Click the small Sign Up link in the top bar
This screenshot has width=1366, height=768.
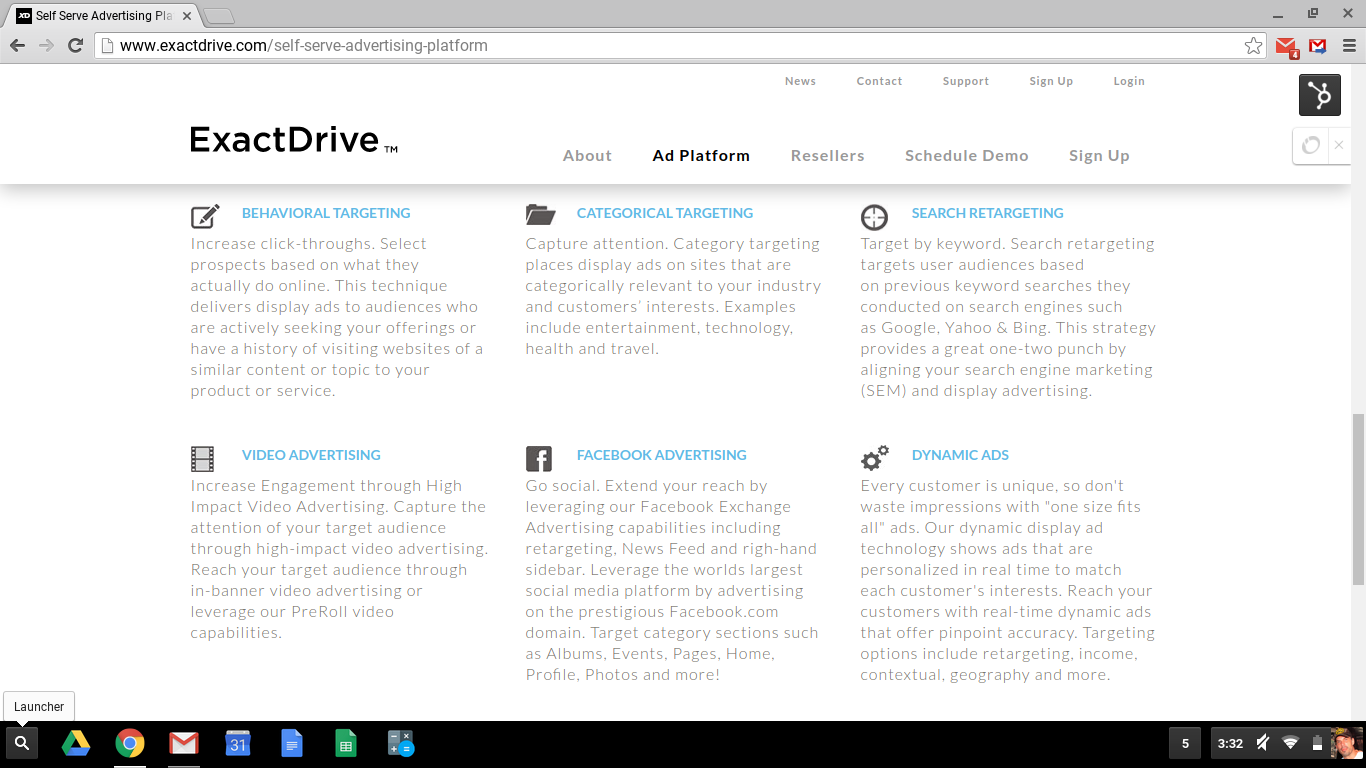click(x=1051, y=81)
